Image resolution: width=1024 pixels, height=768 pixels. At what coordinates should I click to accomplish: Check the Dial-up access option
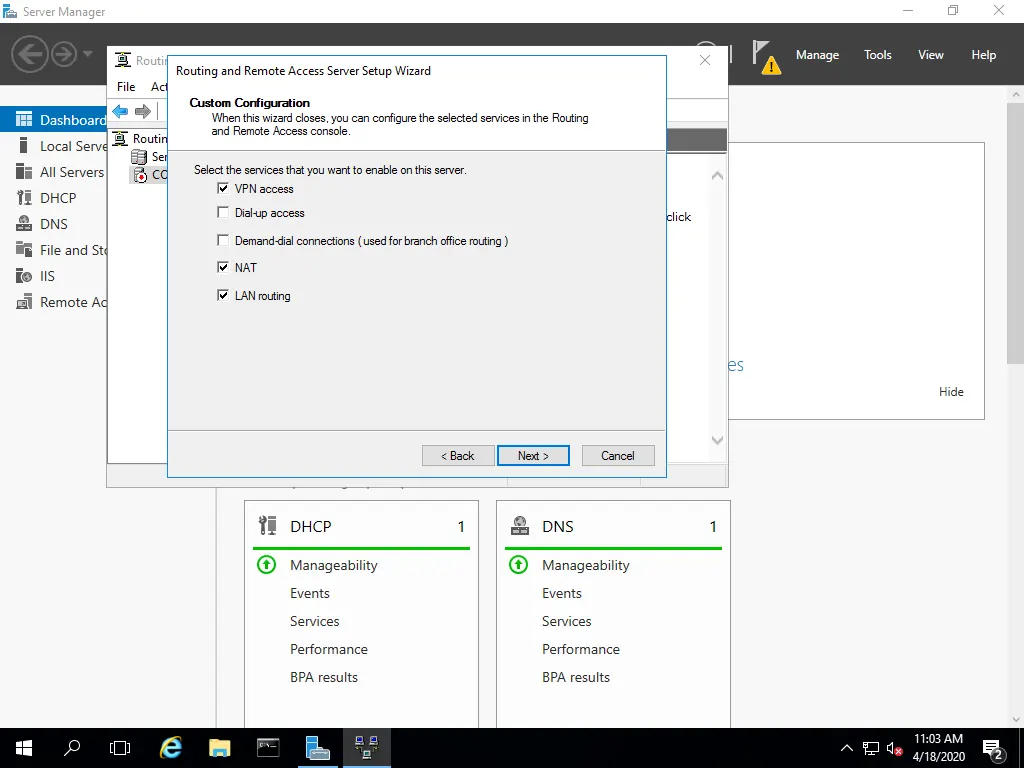pos(223,213)
